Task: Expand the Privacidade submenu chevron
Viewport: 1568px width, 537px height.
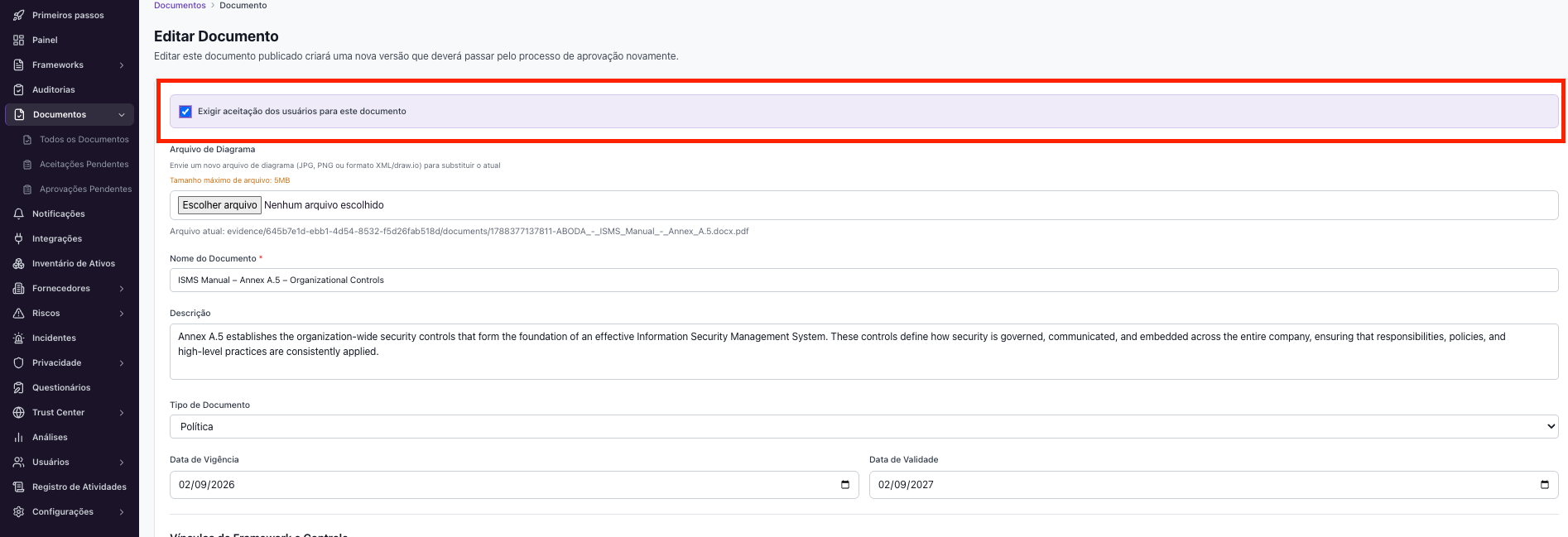Action: 122,363
